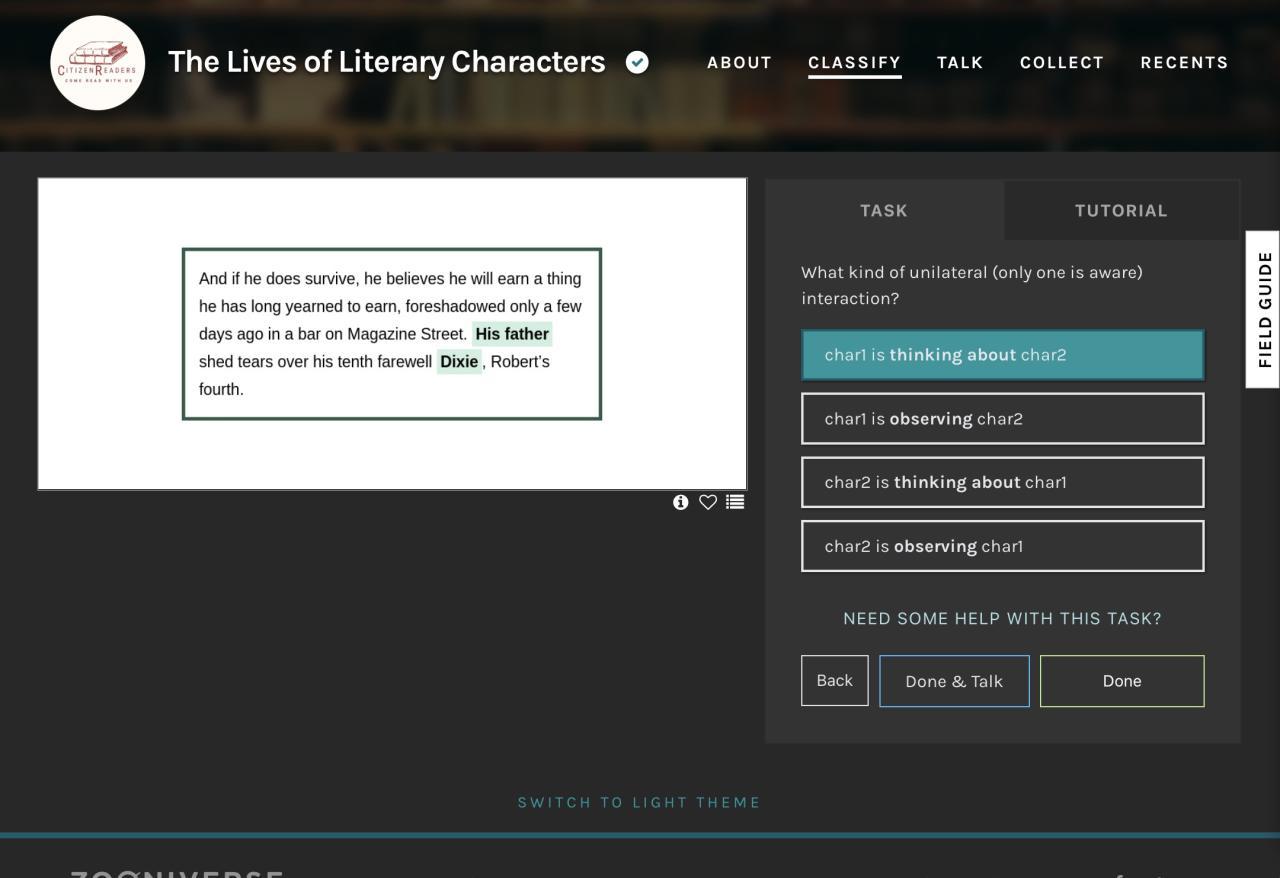View Recents in navigation
1280x878 pixels.
[x=1185, y=62]
